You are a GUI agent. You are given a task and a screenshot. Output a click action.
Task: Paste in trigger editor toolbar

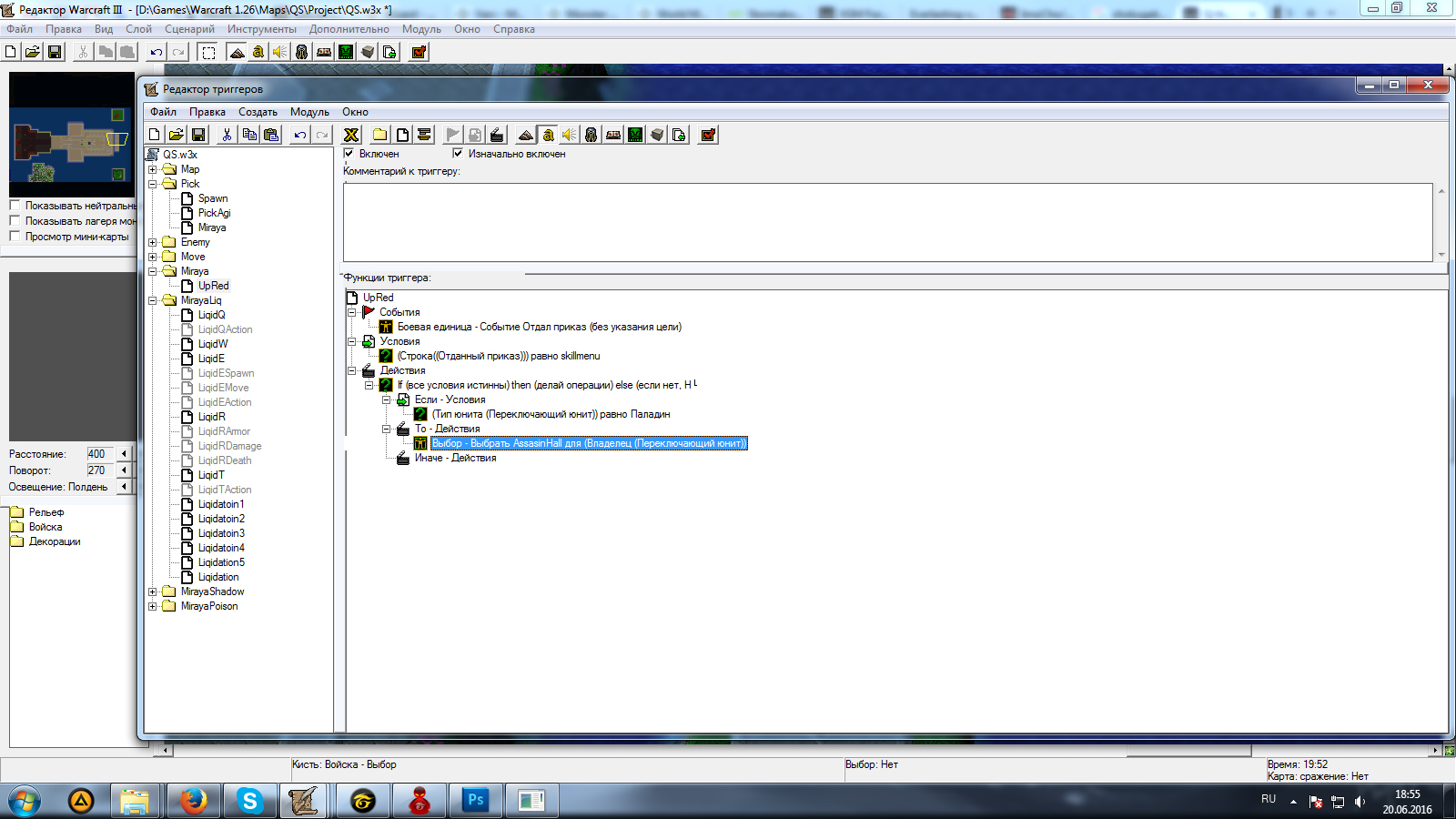tap(271, 135)
